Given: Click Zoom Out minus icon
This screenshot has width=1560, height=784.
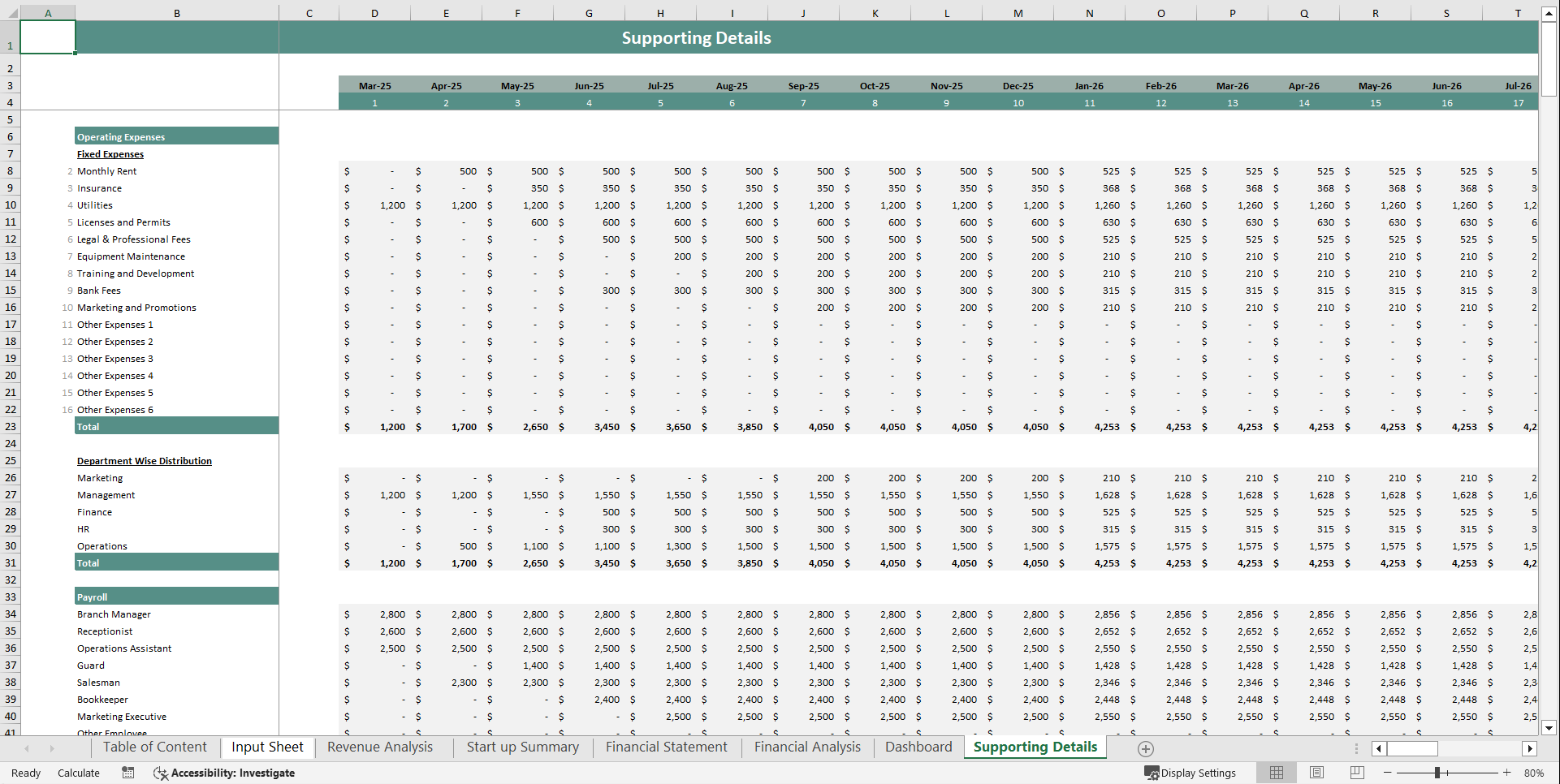Looking at the screenshot, I should [1389, 773].
